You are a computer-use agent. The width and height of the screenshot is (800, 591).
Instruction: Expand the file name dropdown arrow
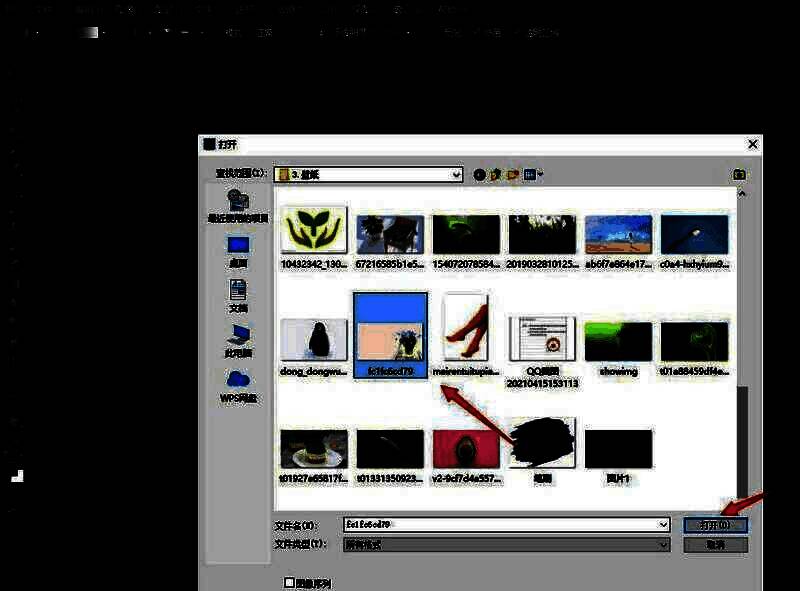coord(663,525)
